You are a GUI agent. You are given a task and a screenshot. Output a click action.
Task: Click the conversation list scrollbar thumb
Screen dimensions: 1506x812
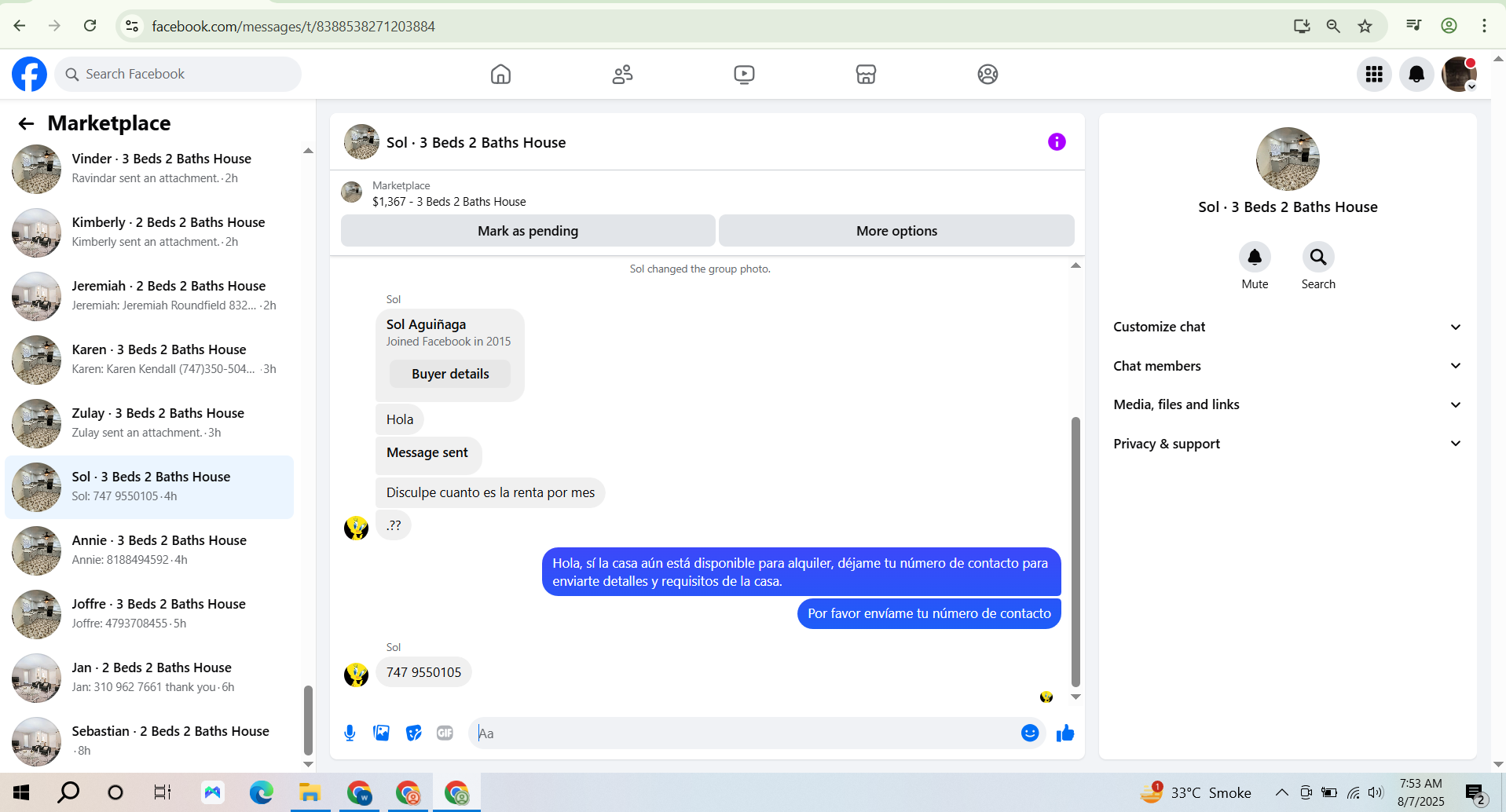click(308, 720)
